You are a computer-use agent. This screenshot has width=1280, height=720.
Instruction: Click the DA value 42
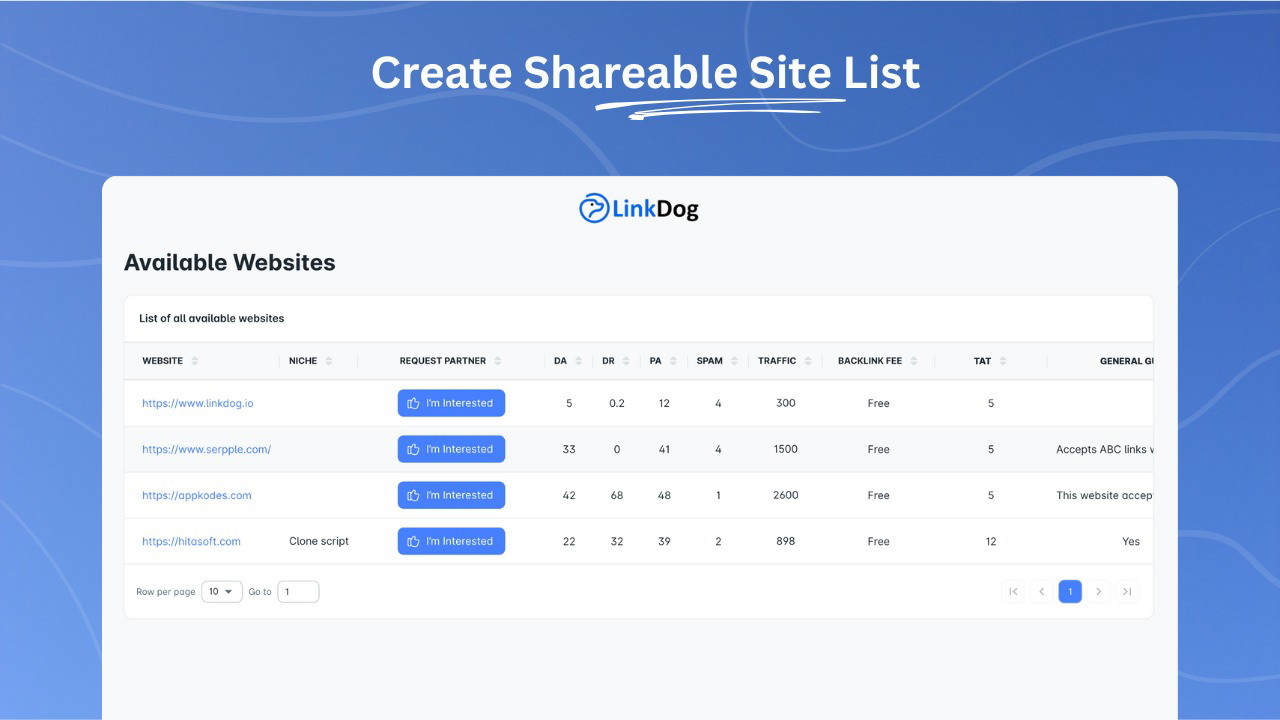coord(569,495)
